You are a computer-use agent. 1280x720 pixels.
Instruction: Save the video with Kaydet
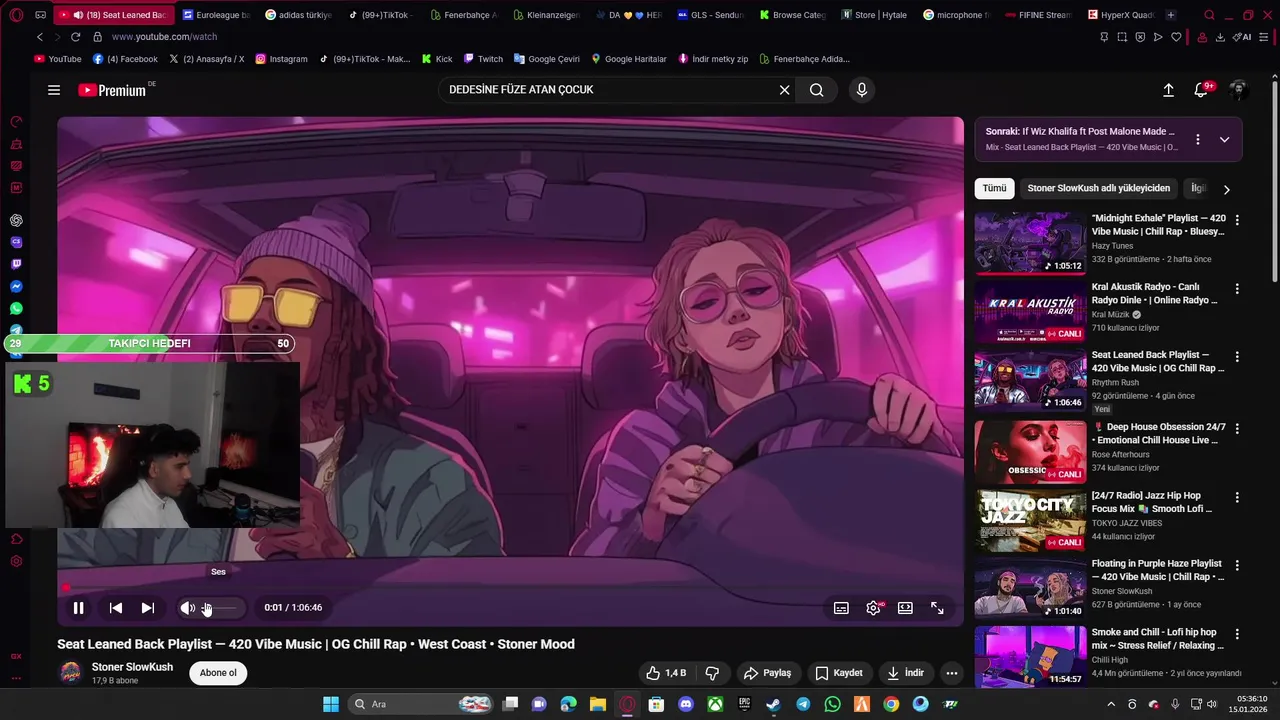pos(839,673)
